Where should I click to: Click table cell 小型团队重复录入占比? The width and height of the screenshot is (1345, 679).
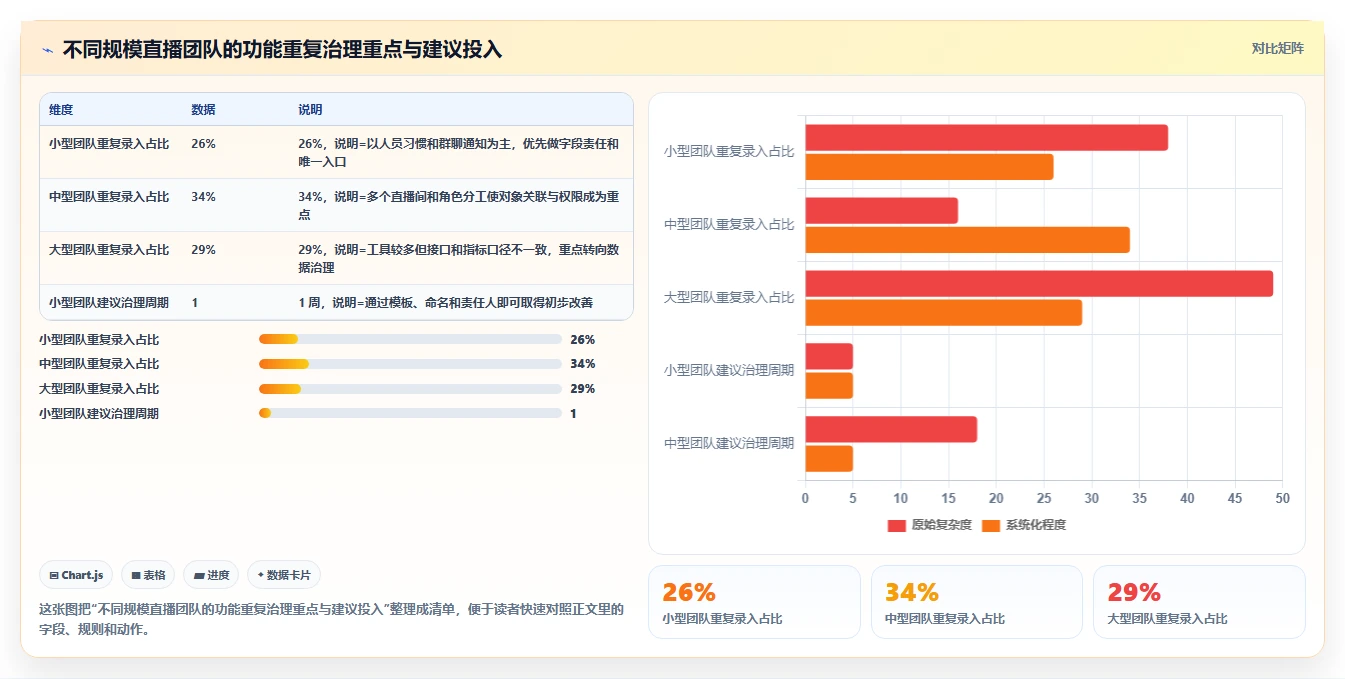tap(109, 144)
